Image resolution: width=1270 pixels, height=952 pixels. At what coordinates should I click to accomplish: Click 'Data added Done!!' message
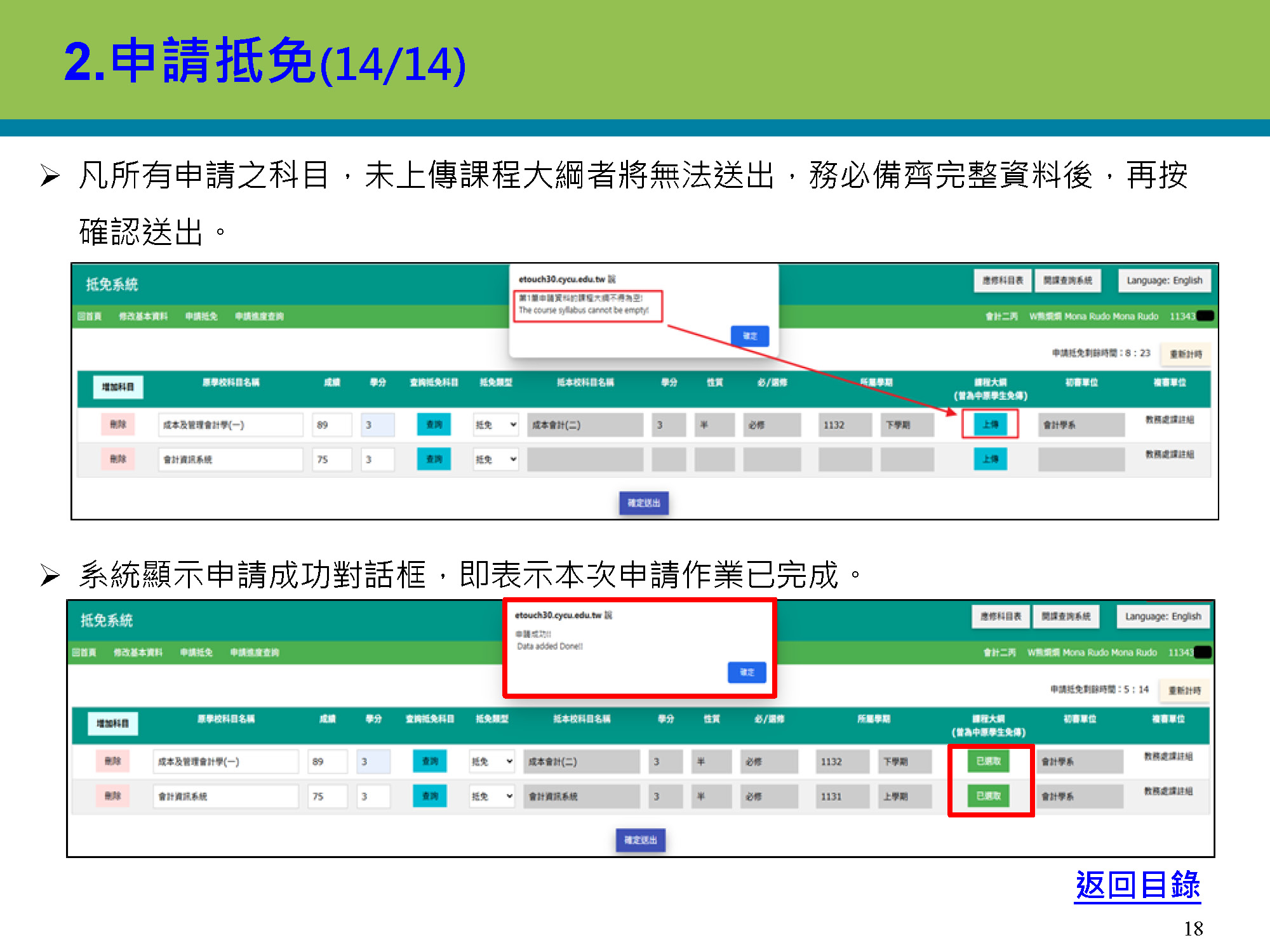click(x=550, y=646)
